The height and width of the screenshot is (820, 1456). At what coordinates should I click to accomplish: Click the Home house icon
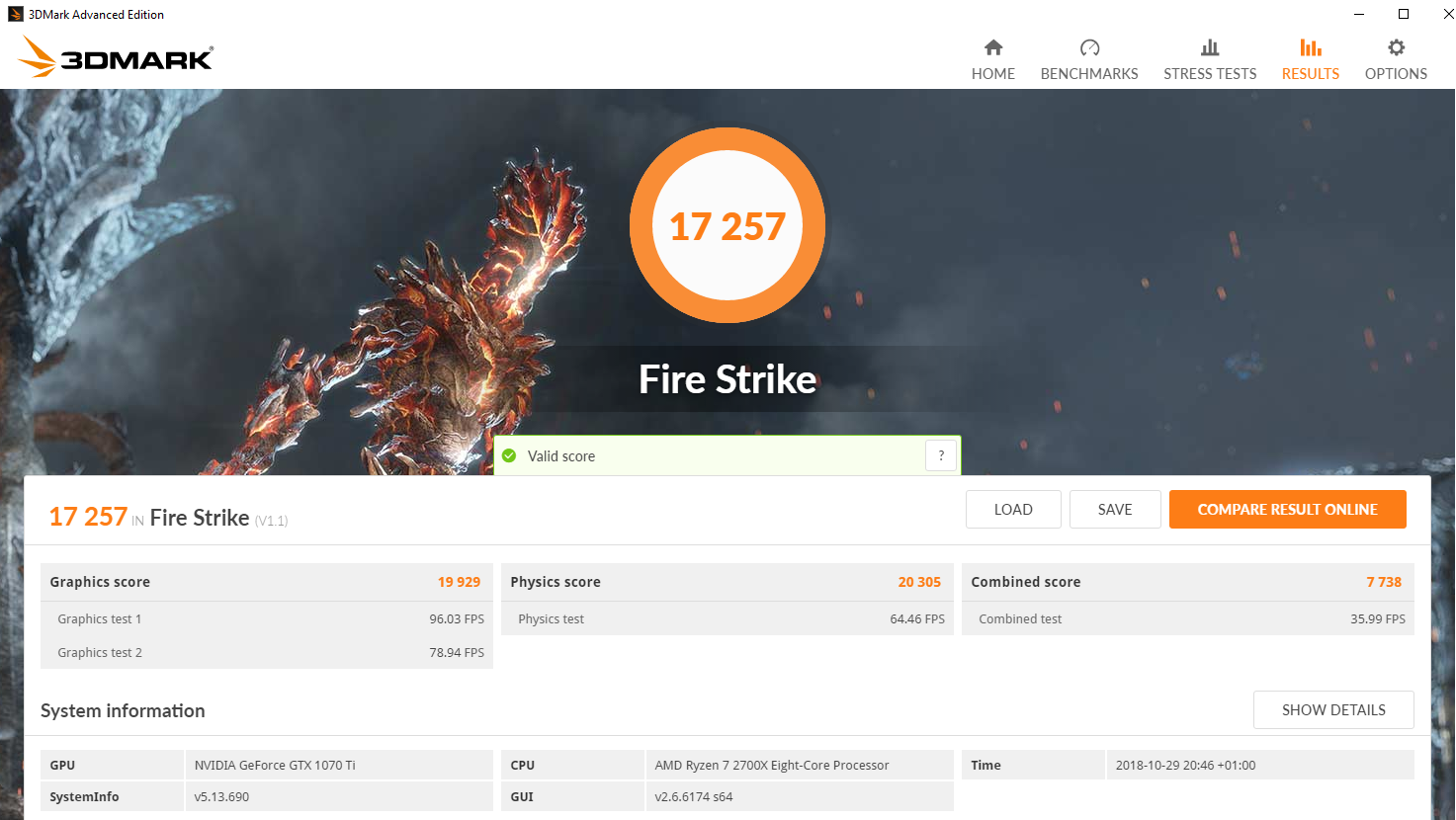pyautogui.click(x=993, y=47)
